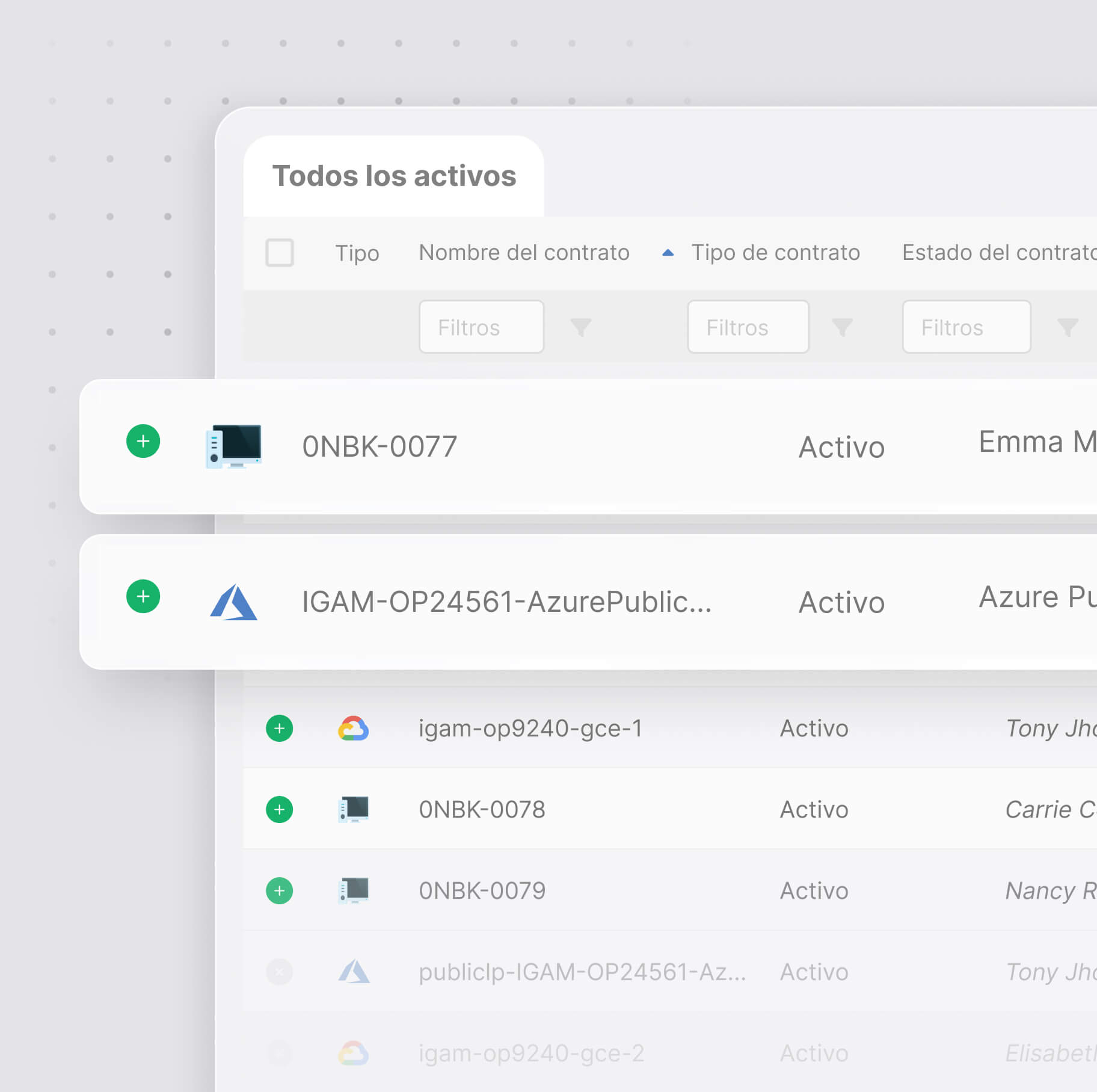Viewport: 1097px width, 1092px height.
Task: Click the filter funnel icon under Tipo de contrato
Action: (x=843, y=327)
